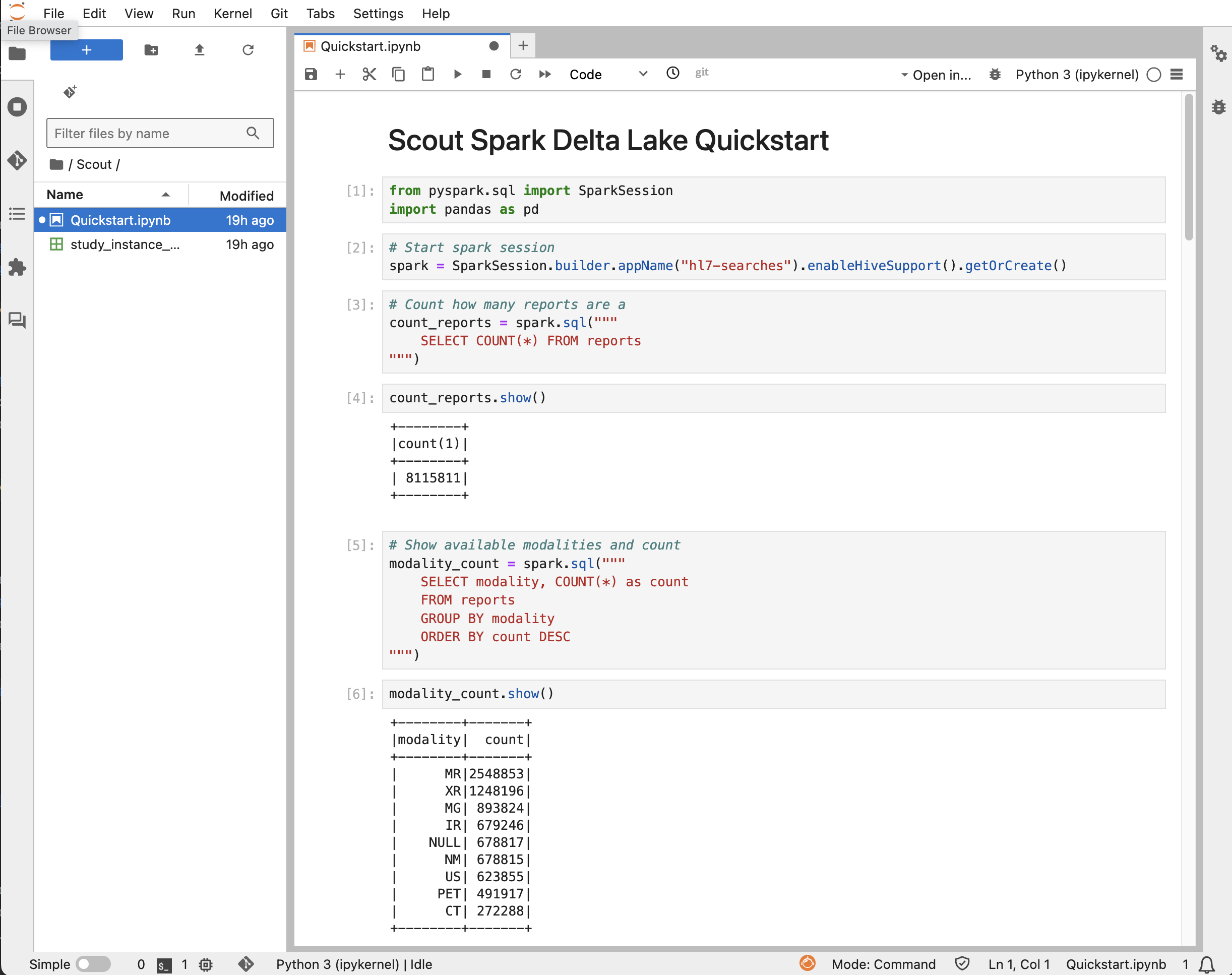Toggle Simple interface mode switch
Viewport: 1232px width, 975px height.
click(x=94, y=964)
